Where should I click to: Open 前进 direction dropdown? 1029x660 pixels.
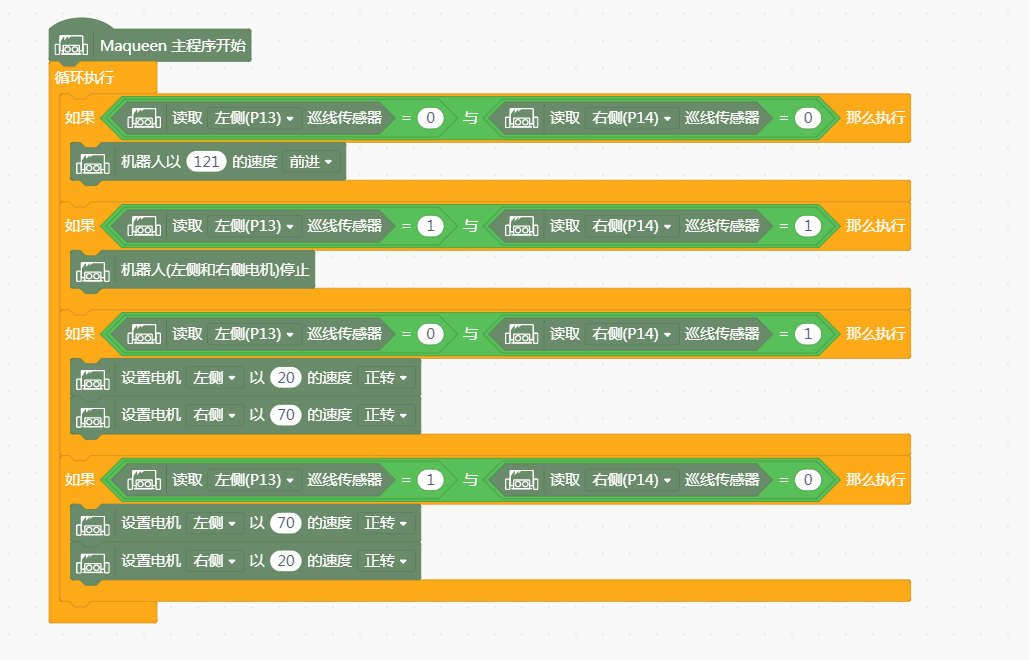click(x=311, y=162)
